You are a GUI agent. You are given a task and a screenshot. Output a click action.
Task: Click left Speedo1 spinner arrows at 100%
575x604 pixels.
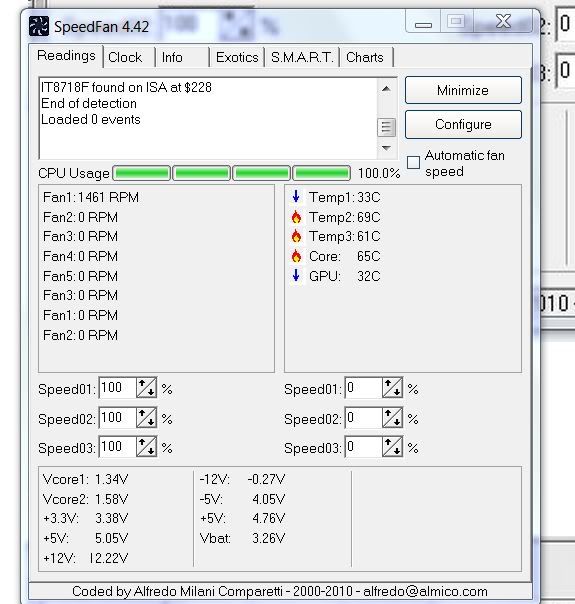click(146, 388)
